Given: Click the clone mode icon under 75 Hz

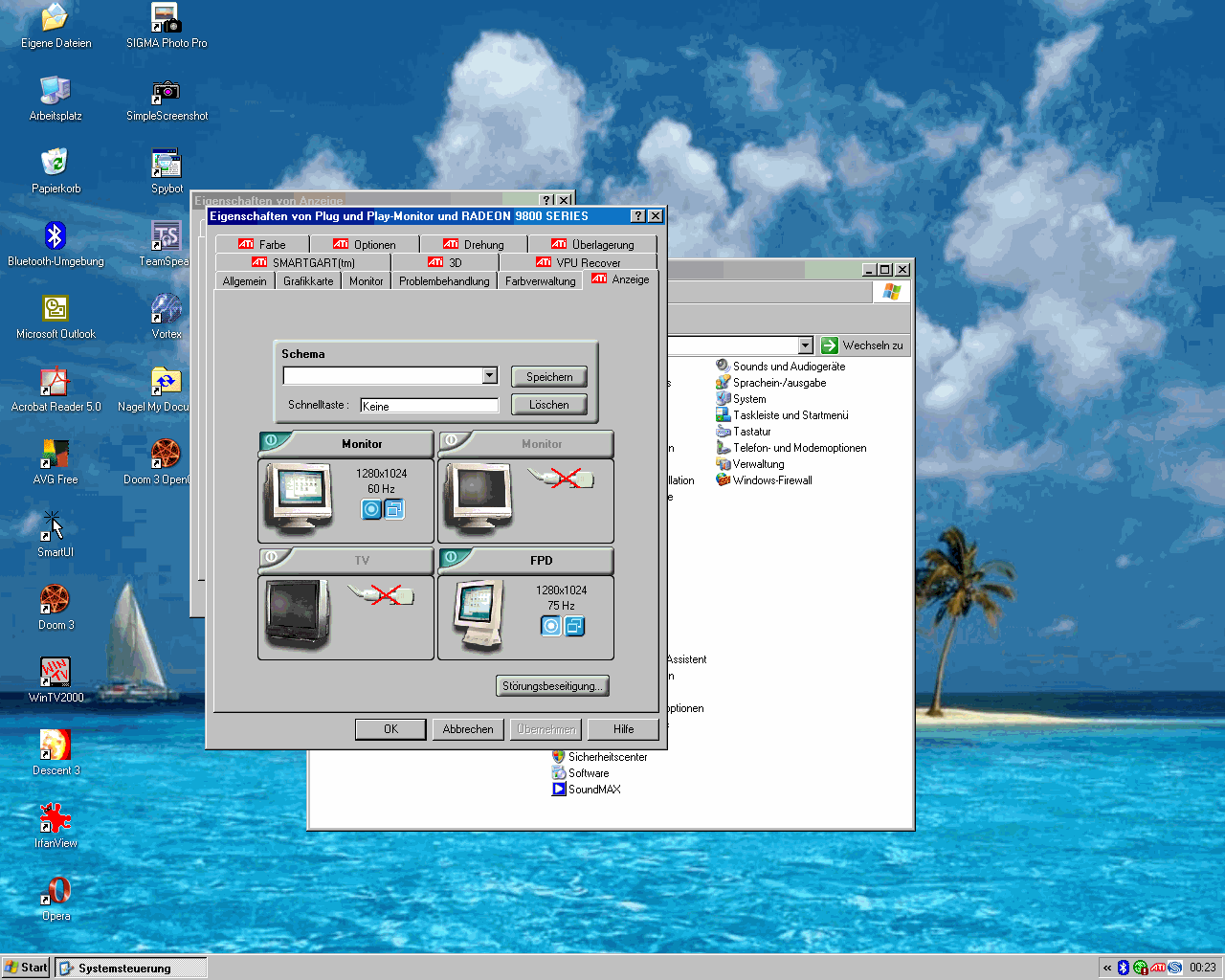Looking at the screenshot, I should 574,626.
